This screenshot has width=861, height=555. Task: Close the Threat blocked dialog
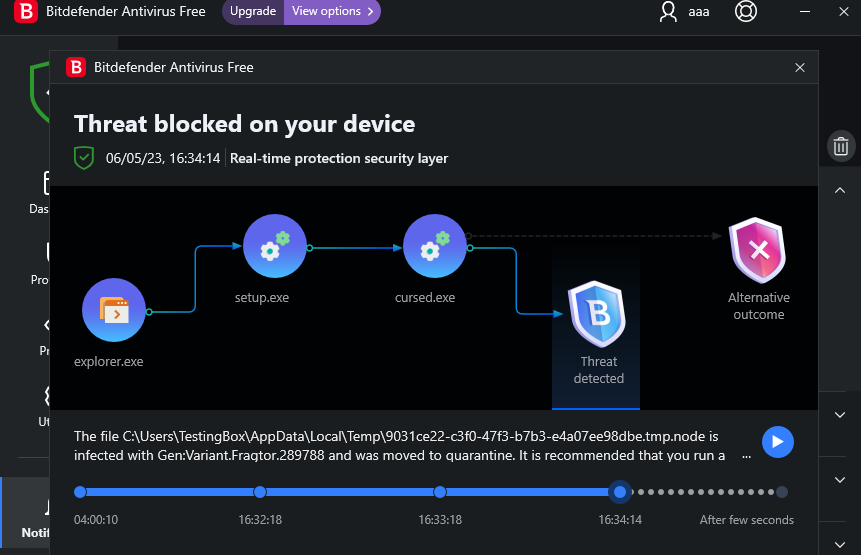point(799,68)
